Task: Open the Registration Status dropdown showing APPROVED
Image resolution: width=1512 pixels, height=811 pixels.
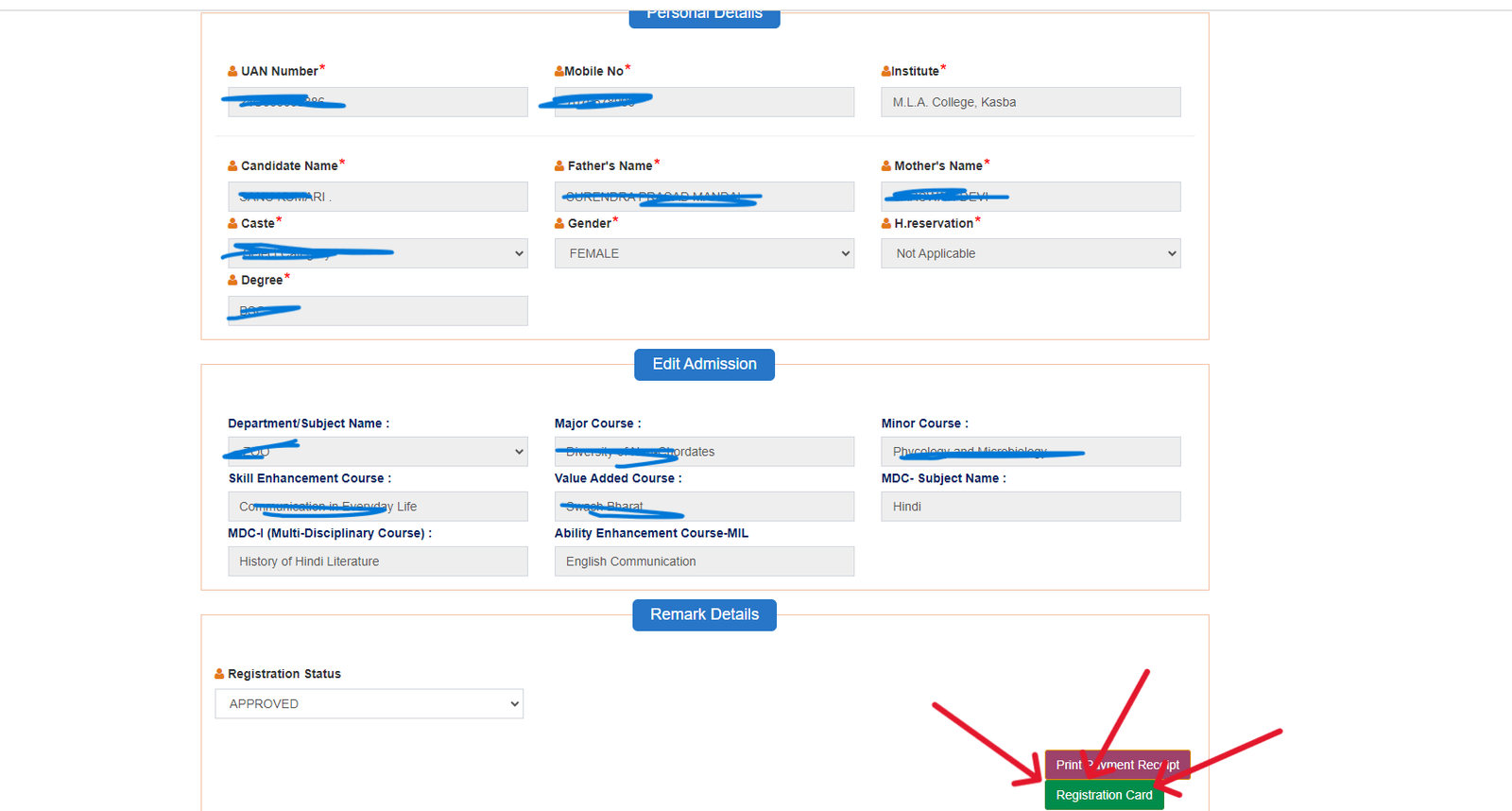Action: (x=369, y=704)
